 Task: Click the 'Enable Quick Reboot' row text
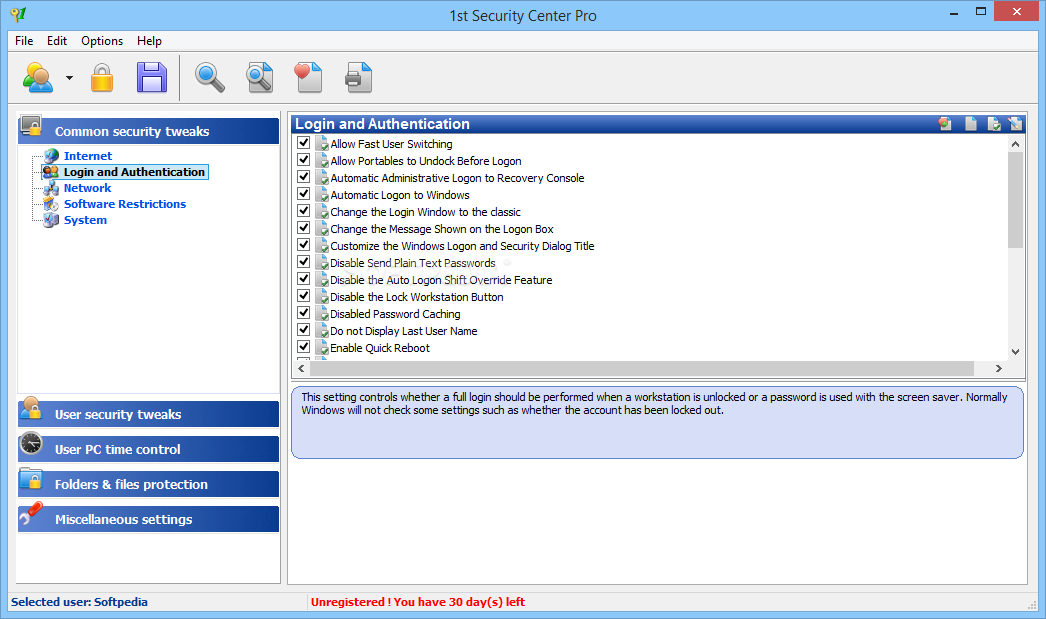point(380,348)
